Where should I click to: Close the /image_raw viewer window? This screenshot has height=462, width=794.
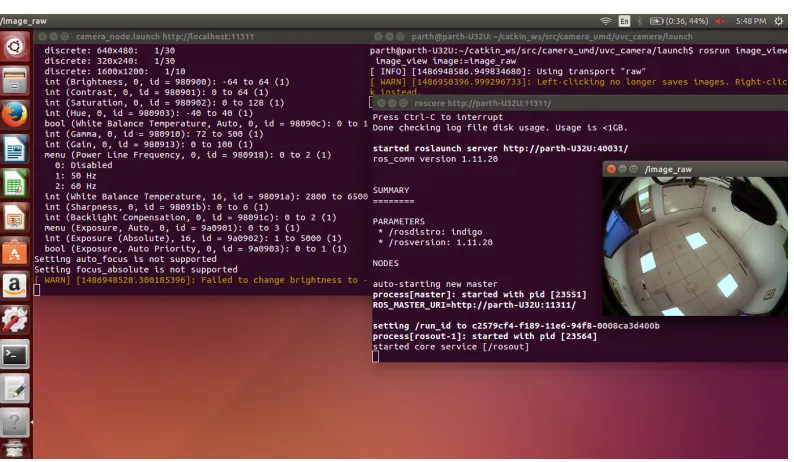coord(611,169)
